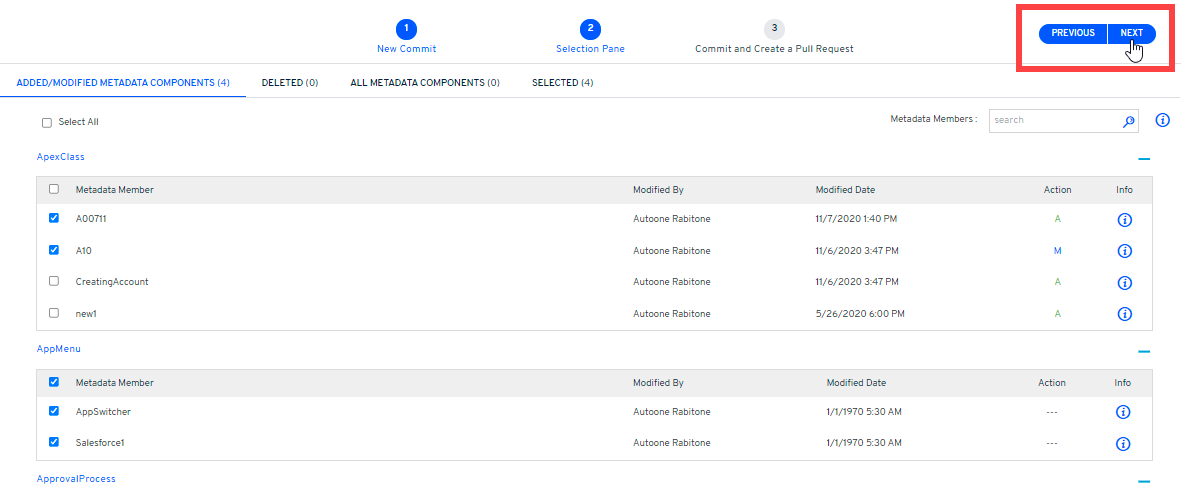Viewport: 1182px width, 487px height.
Task: Collapse the ApprovalProcess section
Action: point(1144,480)
